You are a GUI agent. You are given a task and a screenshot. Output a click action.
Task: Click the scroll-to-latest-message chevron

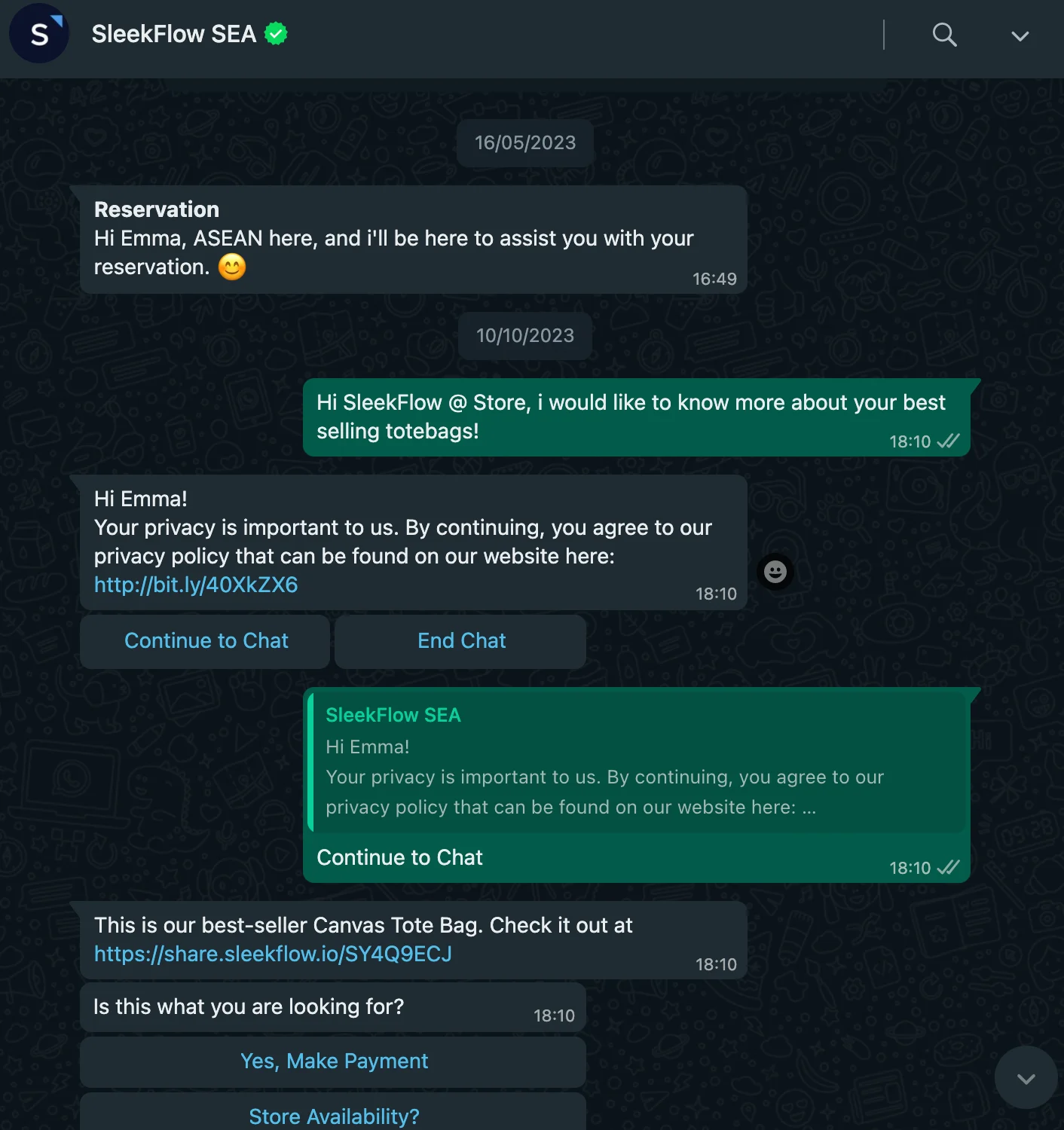(x=1025, y=1078)
